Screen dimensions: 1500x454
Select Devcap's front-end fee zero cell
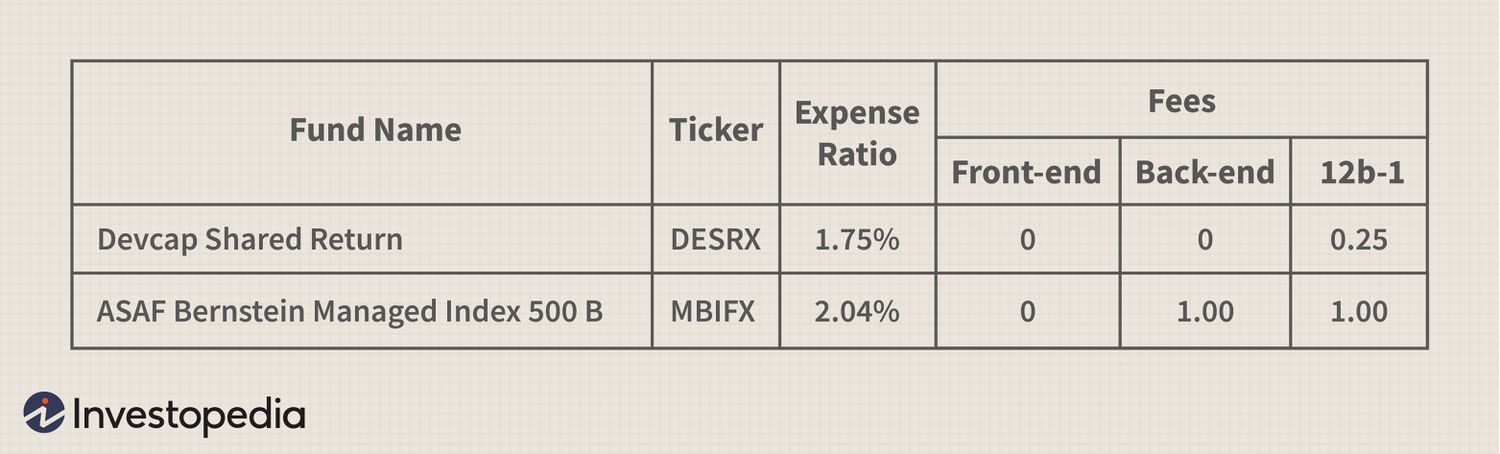[1027, 240]
